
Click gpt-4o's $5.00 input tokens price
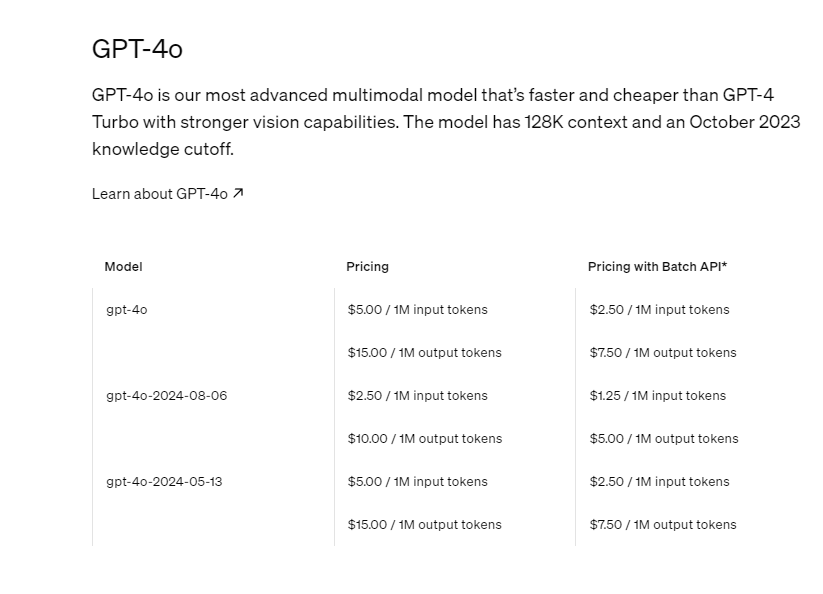pyautogui.click(x=417, y=310)
